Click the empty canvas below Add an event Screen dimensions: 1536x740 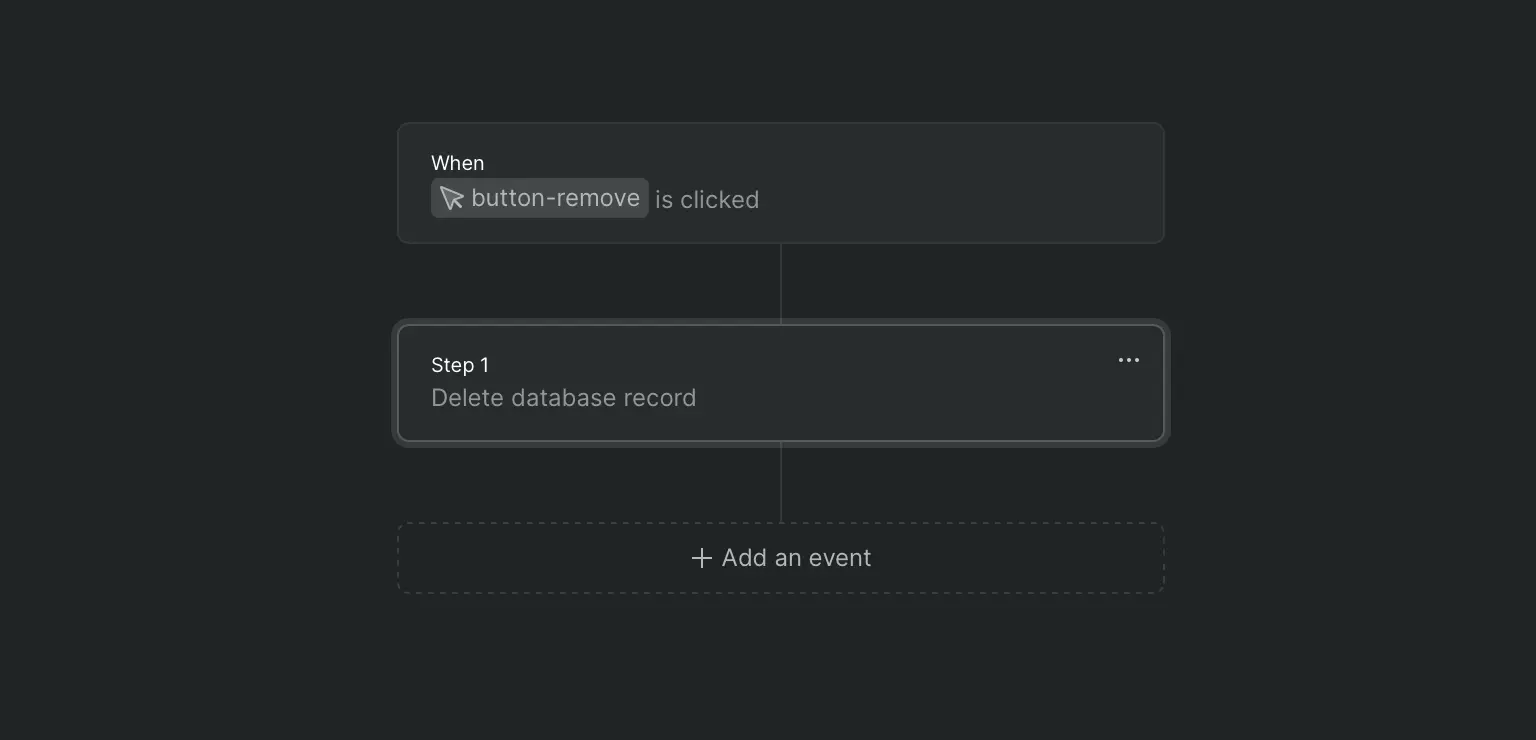click(x=781, y=666)
